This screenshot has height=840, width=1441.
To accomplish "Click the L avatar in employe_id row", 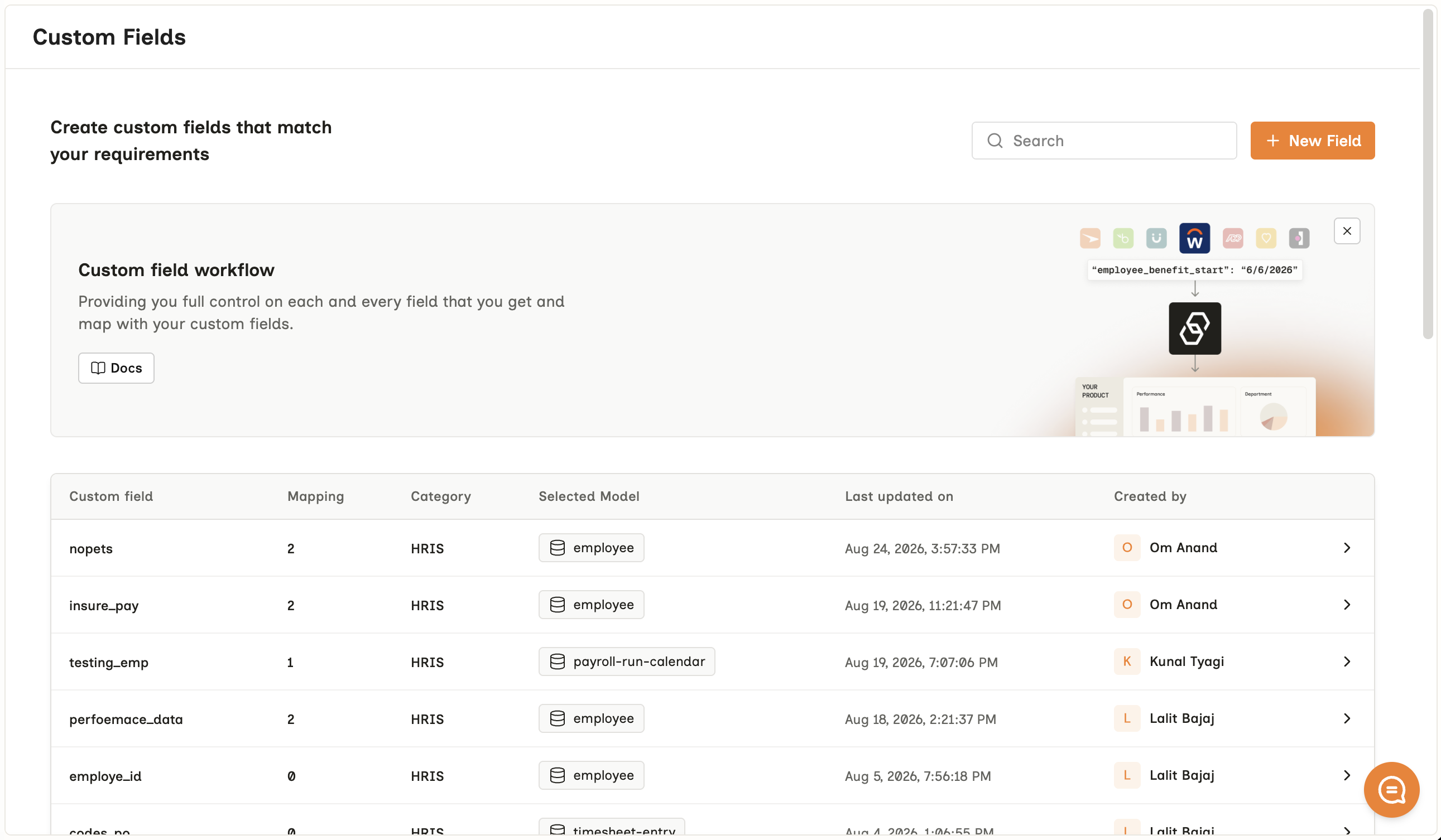I will pyautogui.click(x=1127, y=775).
